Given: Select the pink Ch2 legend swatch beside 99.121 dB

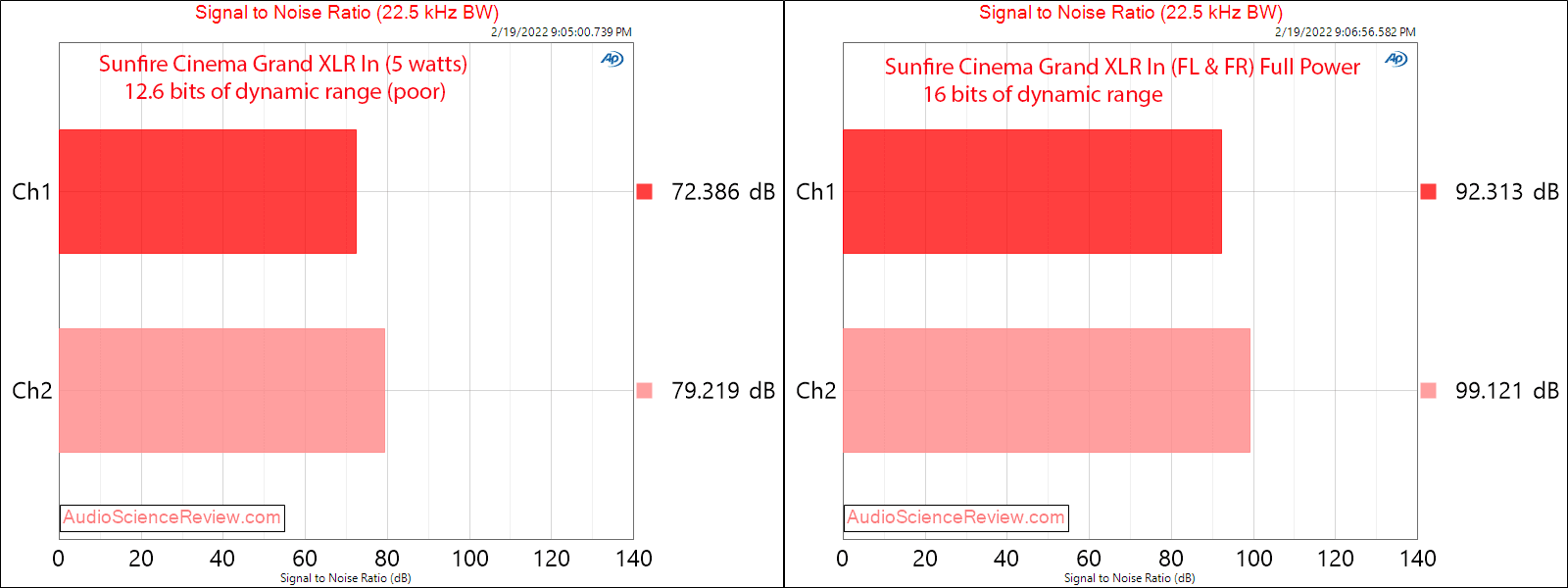Looking at the screenshot, I should tap(1429, 390).
